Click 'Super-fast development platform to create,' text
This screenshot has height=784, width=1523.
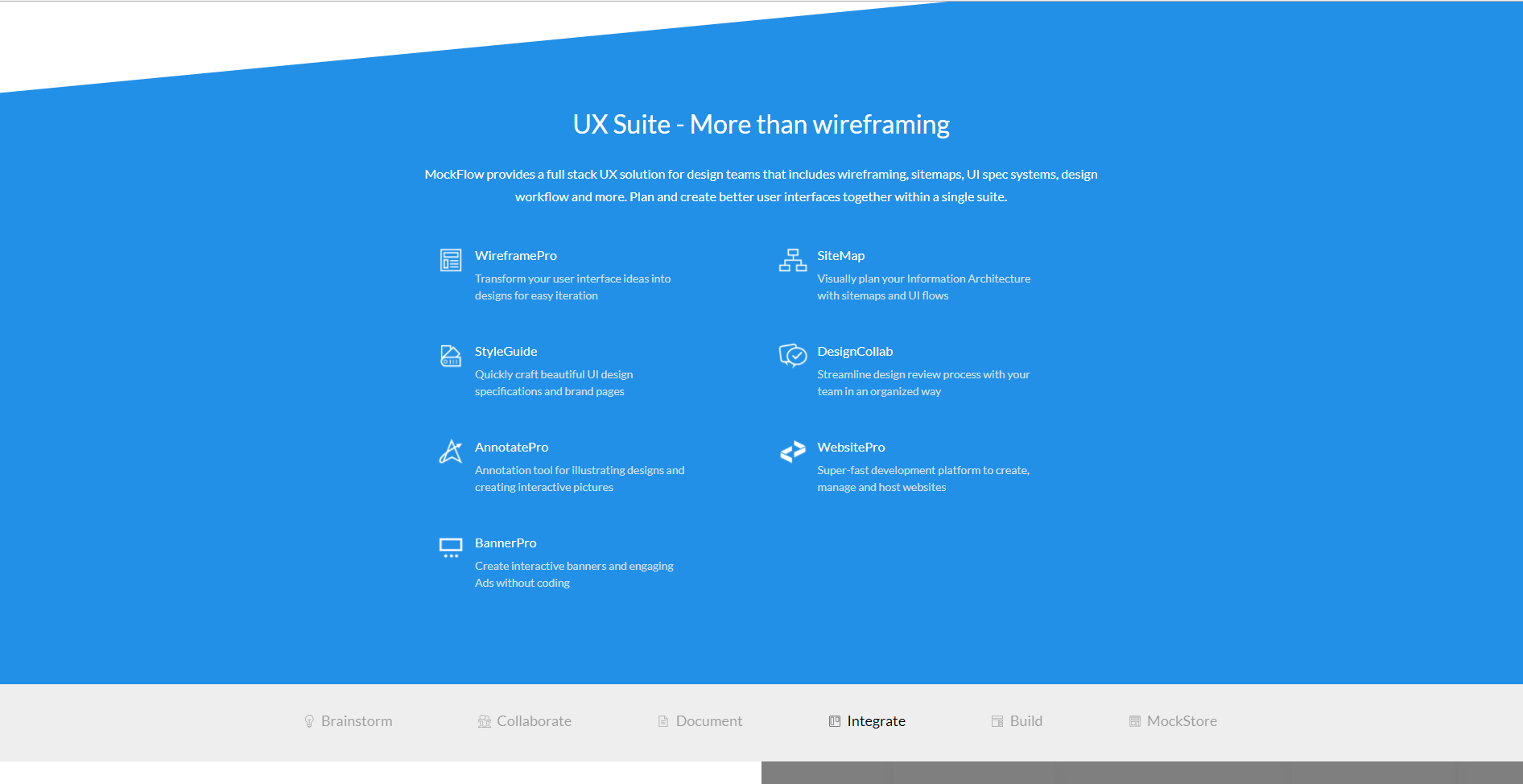click(x=923, y=470)
